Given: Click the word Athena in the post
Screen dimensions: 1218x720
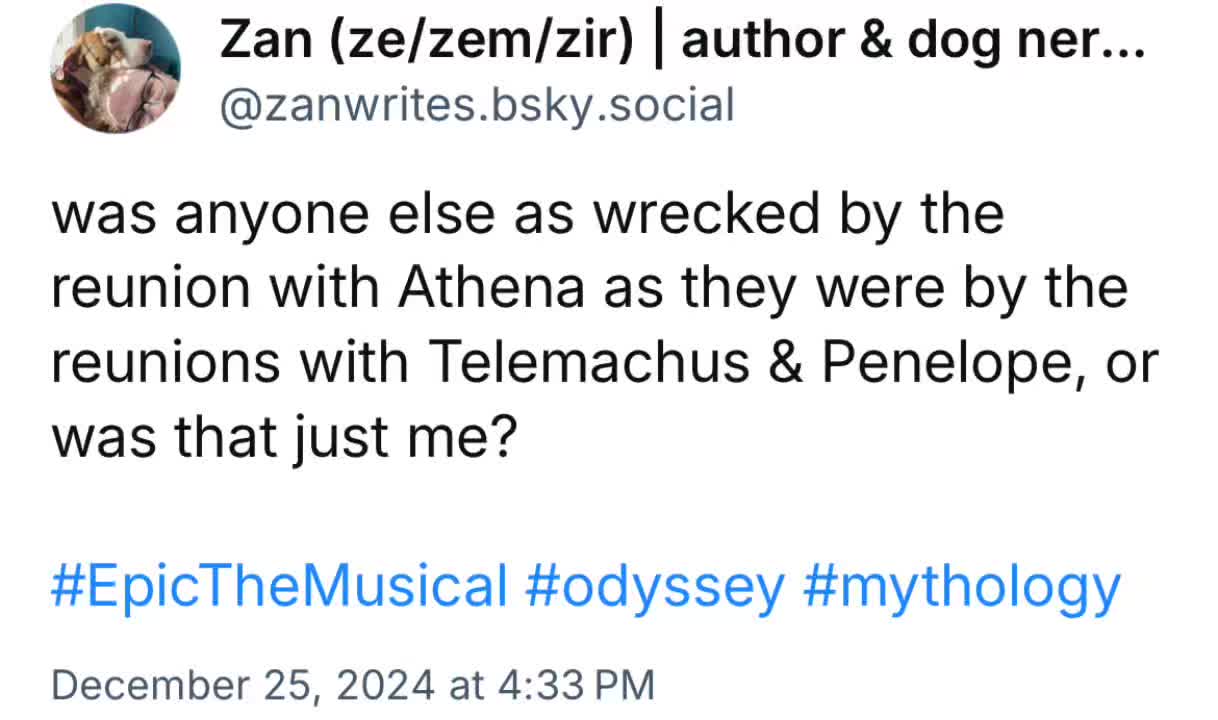Looking at the screenshot, I should [x=491, y=289].
